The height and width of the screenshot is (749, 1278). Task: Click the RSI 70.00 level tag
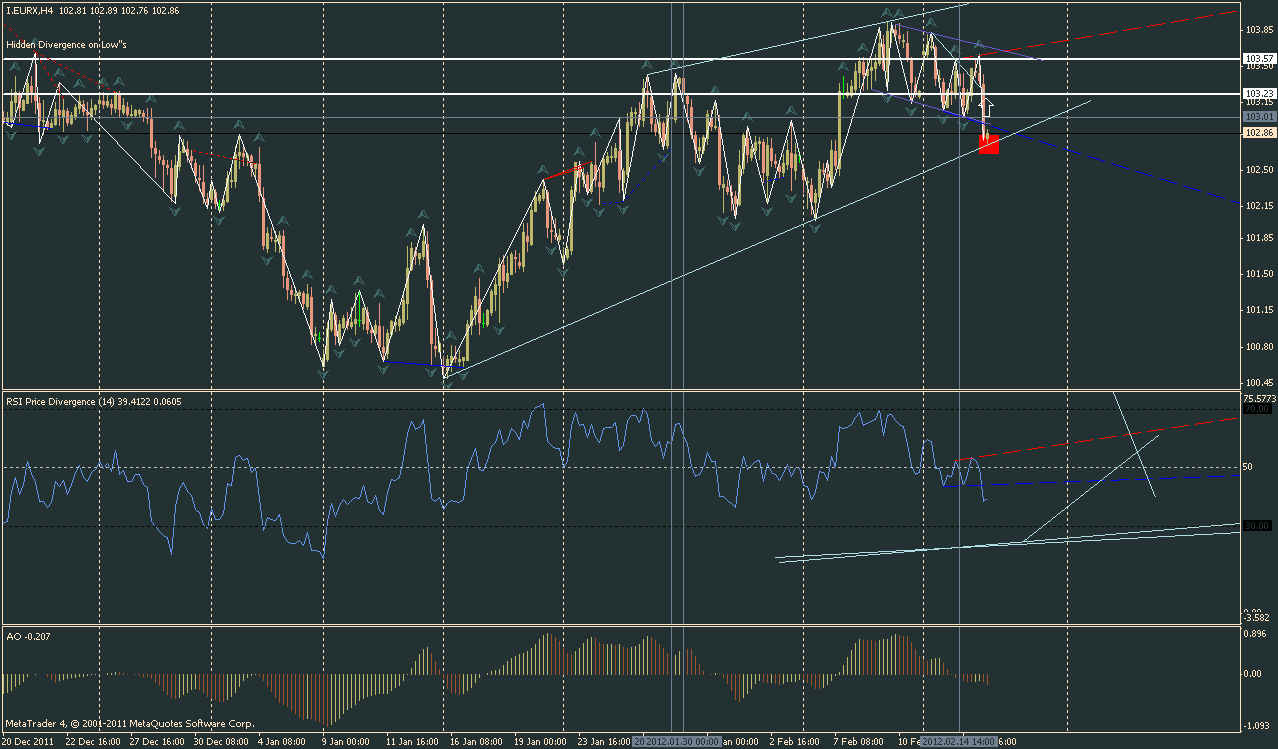pyautogui.click(x=1256, y=410)
